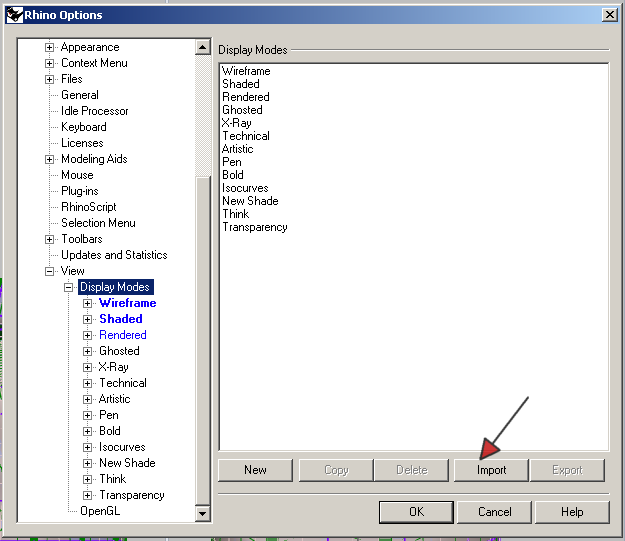The image size is (625, 541).
Task: Click the Export display mode button
Action: [x=567, y=470]
